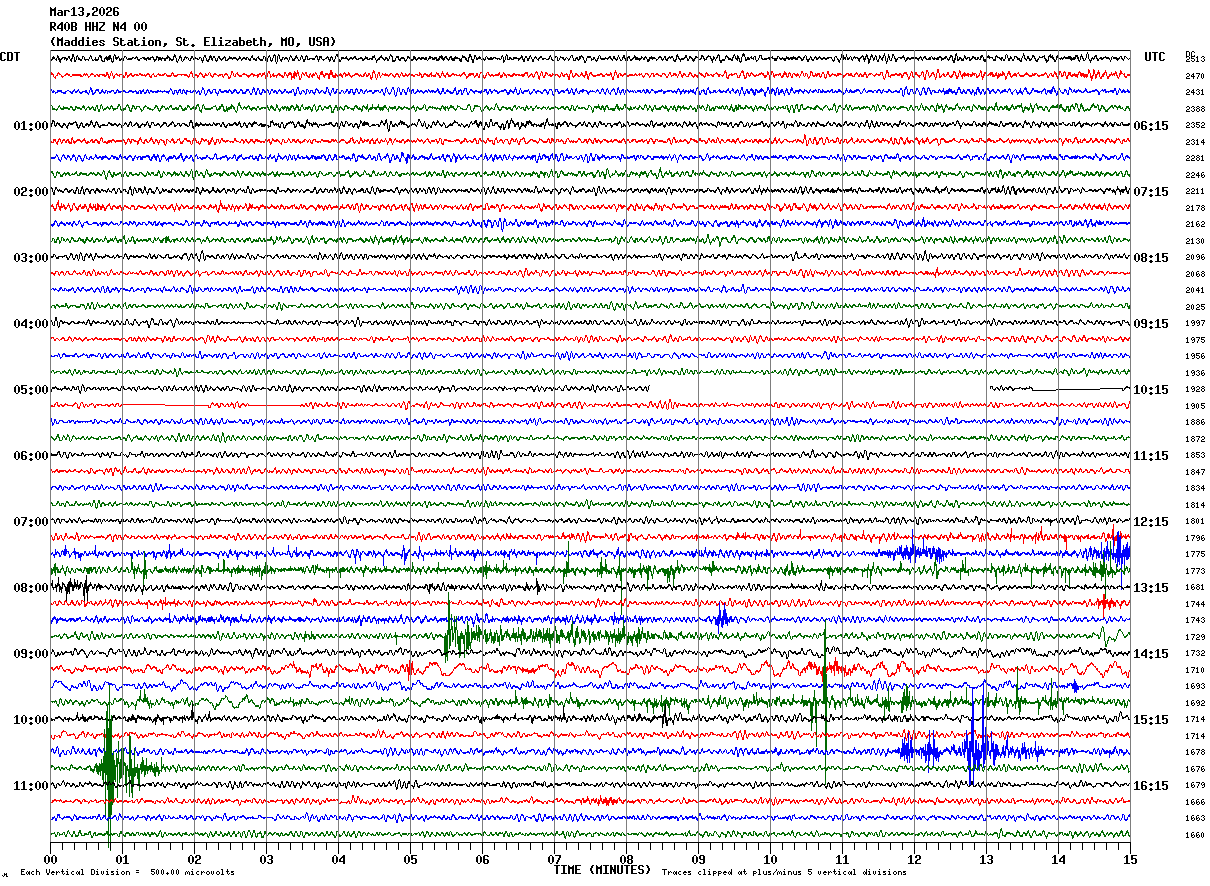This screenshot has height=886, width=1210.
Task: Click the R40B HHZ N4 00 channel label
Action: [98, 27]
